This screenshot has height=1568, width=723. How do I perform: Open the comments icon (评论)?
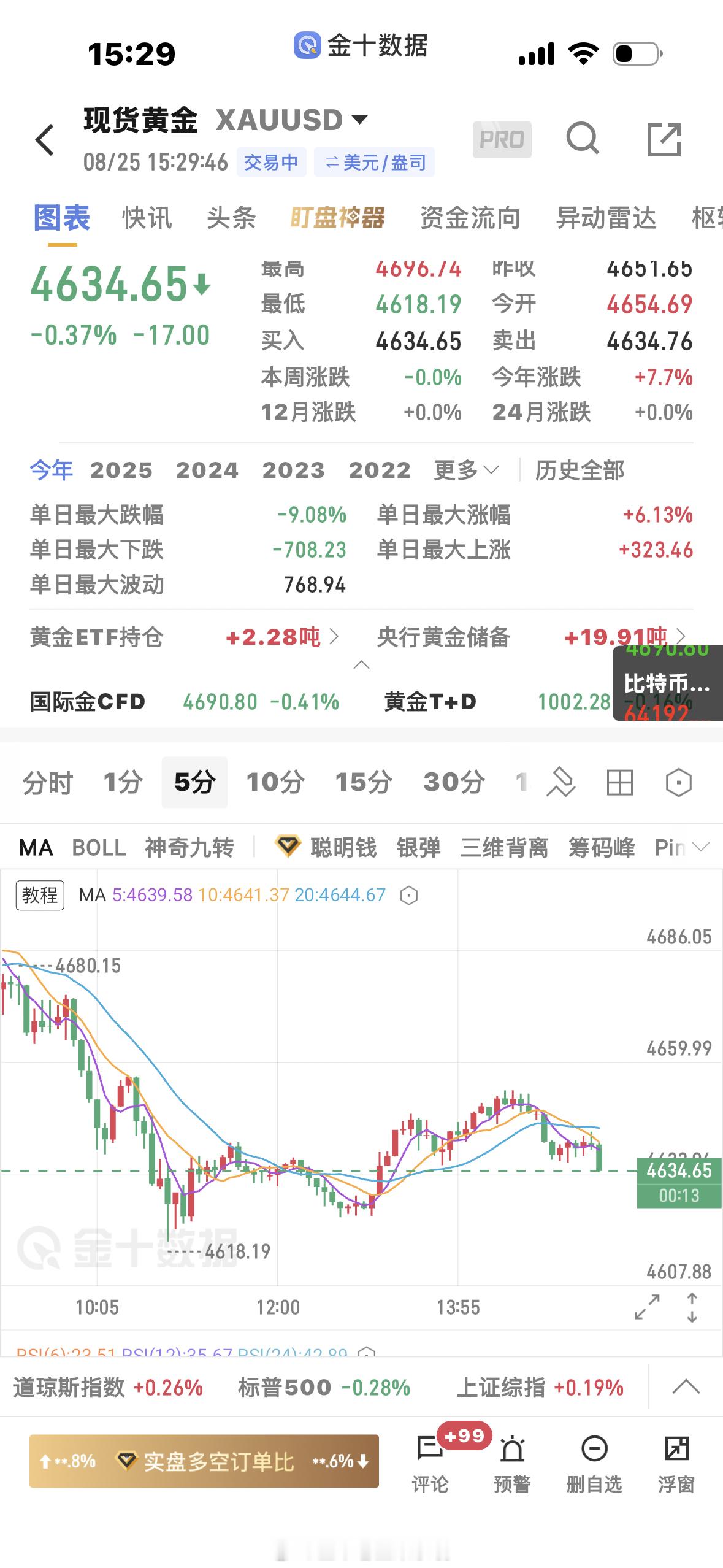[x=430, y=1464]
